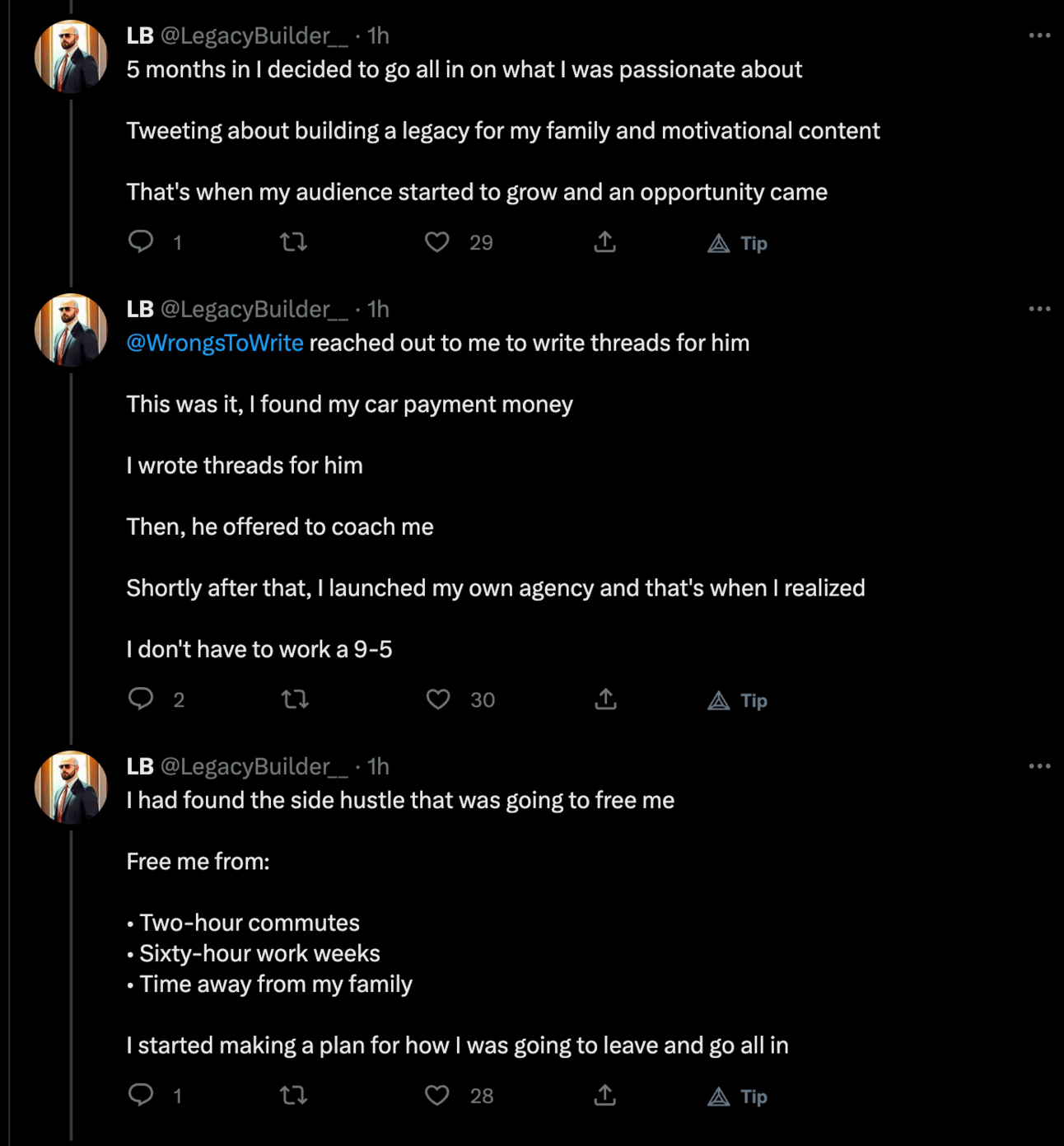Like the tweet with 28 likes
Viewport: 1064px width, 1146px height.
pos(437,1095)
